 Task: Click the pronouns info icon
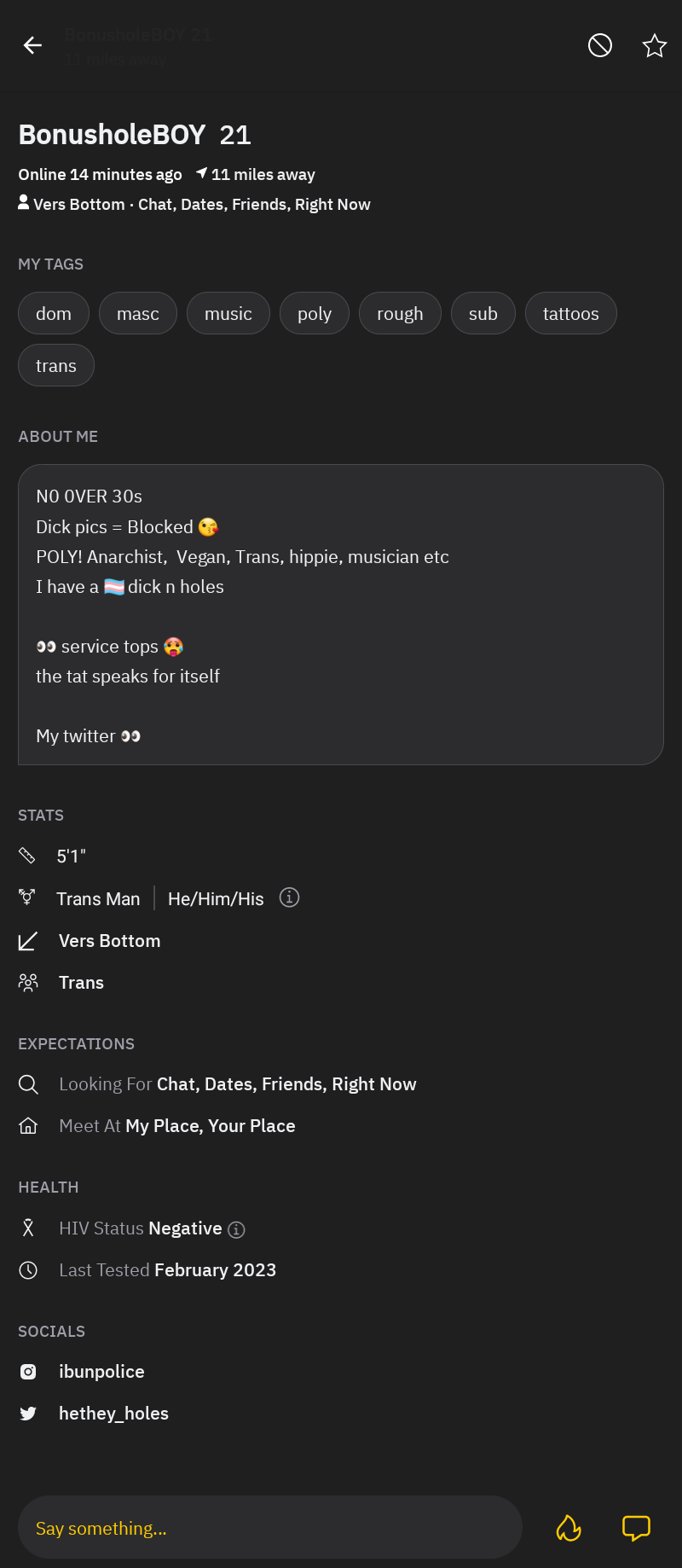(290, 897)
